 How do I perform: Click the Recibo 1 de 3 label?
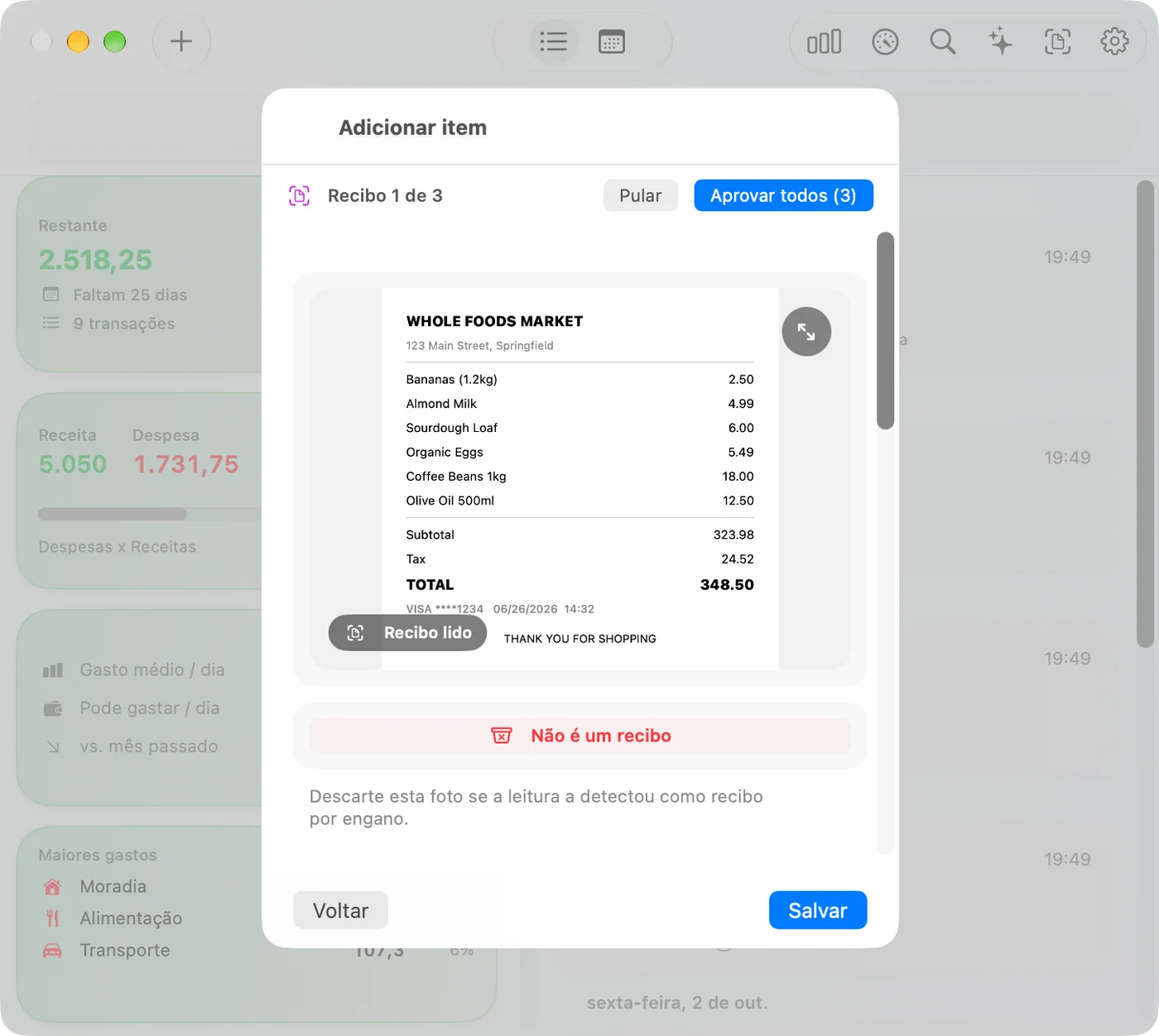click(385, 196)
